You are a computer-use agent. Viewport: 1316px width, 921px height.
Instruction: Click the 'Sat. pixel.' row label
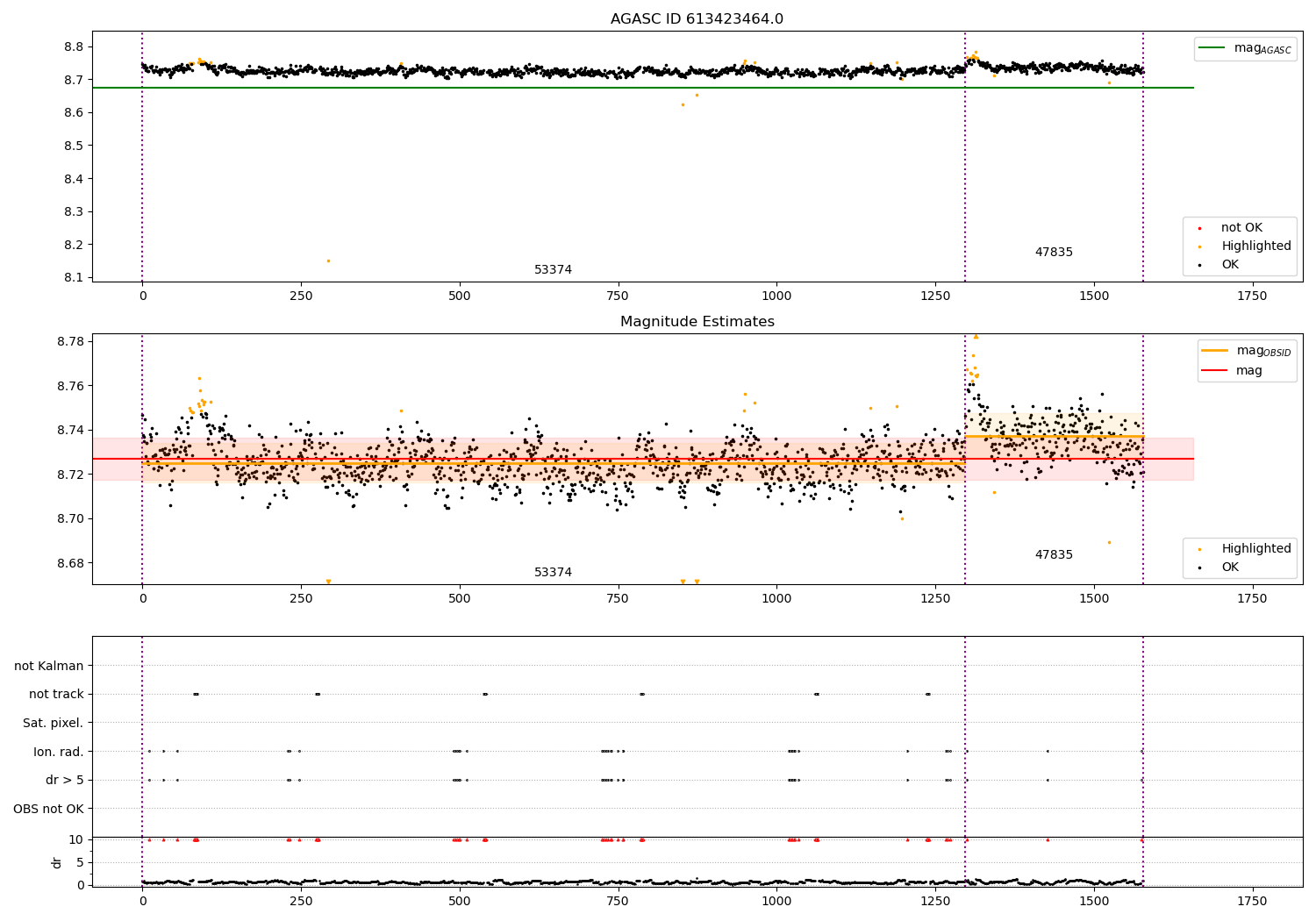[x=54, y=723]
